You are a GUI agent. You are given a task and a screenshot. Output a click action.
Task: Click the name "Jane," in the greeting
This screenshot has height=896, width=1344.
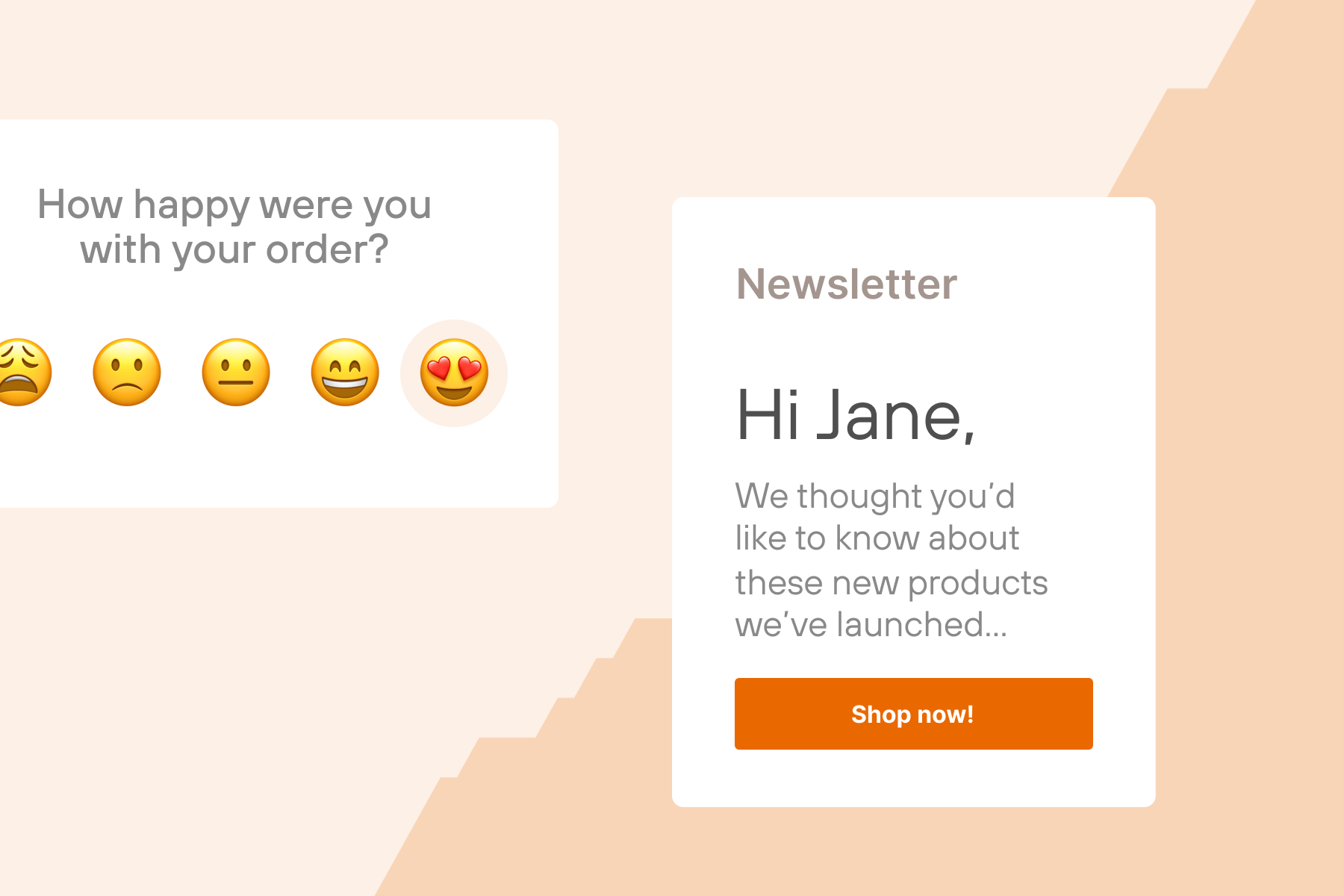click(896, 417)
